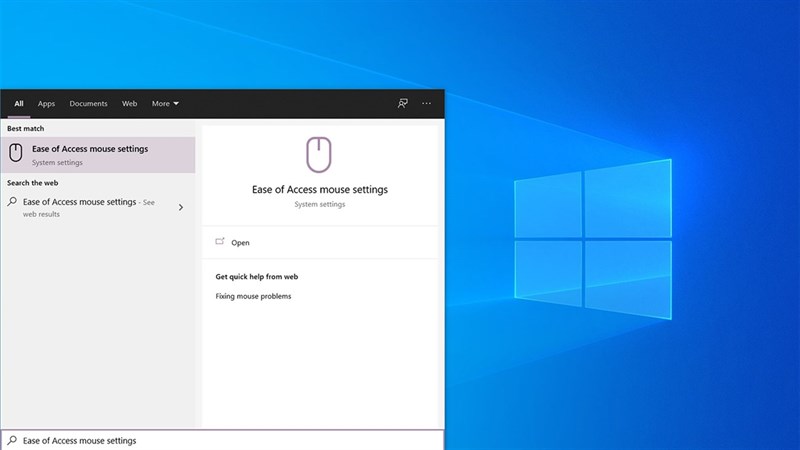Click the Best match heading

click(x=26, y=129)
